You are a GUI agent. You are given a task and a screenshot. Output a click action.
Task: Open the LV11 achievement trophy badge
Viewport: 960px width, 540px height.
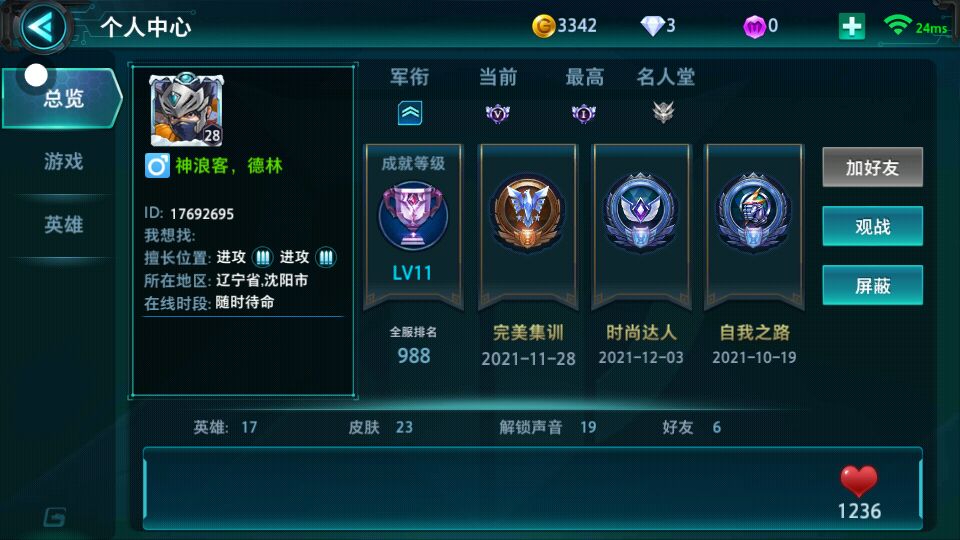pos(413,216)
